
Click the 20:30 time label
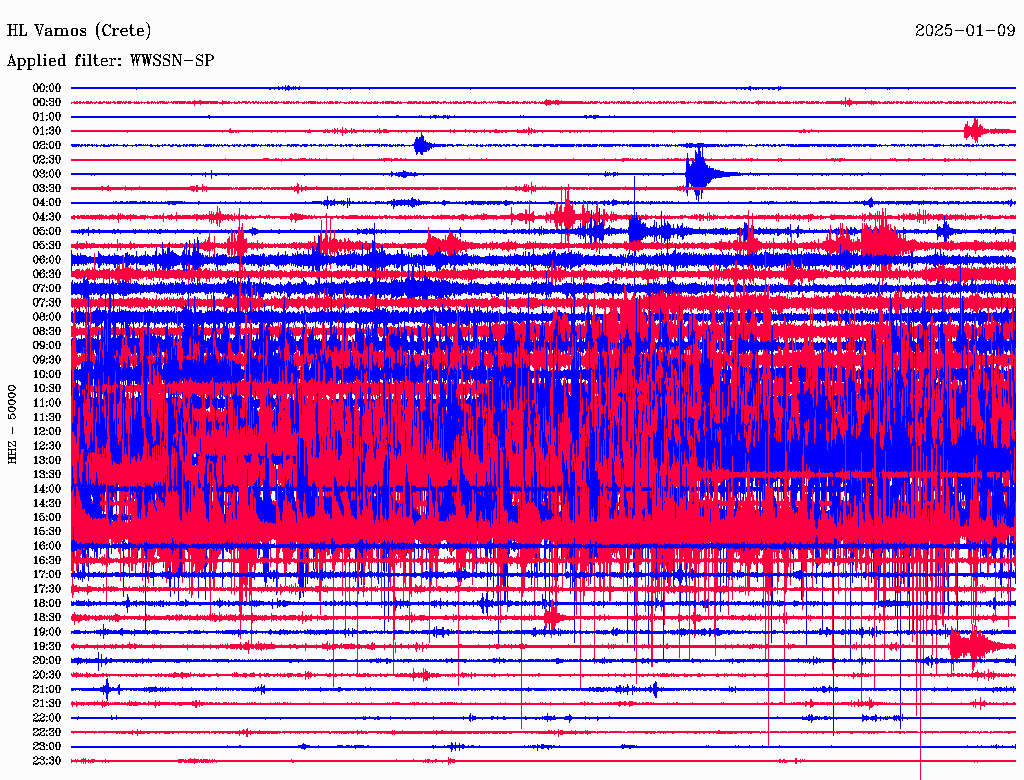coord(47,675)
